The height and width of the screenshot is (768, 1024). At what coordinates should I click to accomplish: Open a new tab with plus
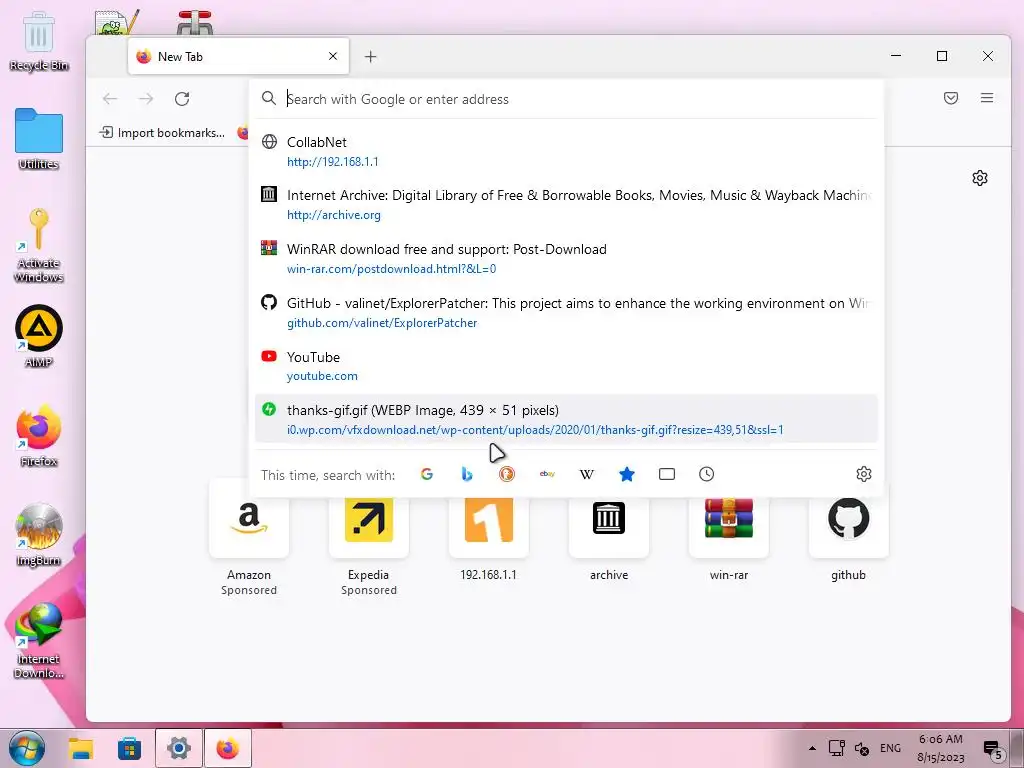coord(370,57)
